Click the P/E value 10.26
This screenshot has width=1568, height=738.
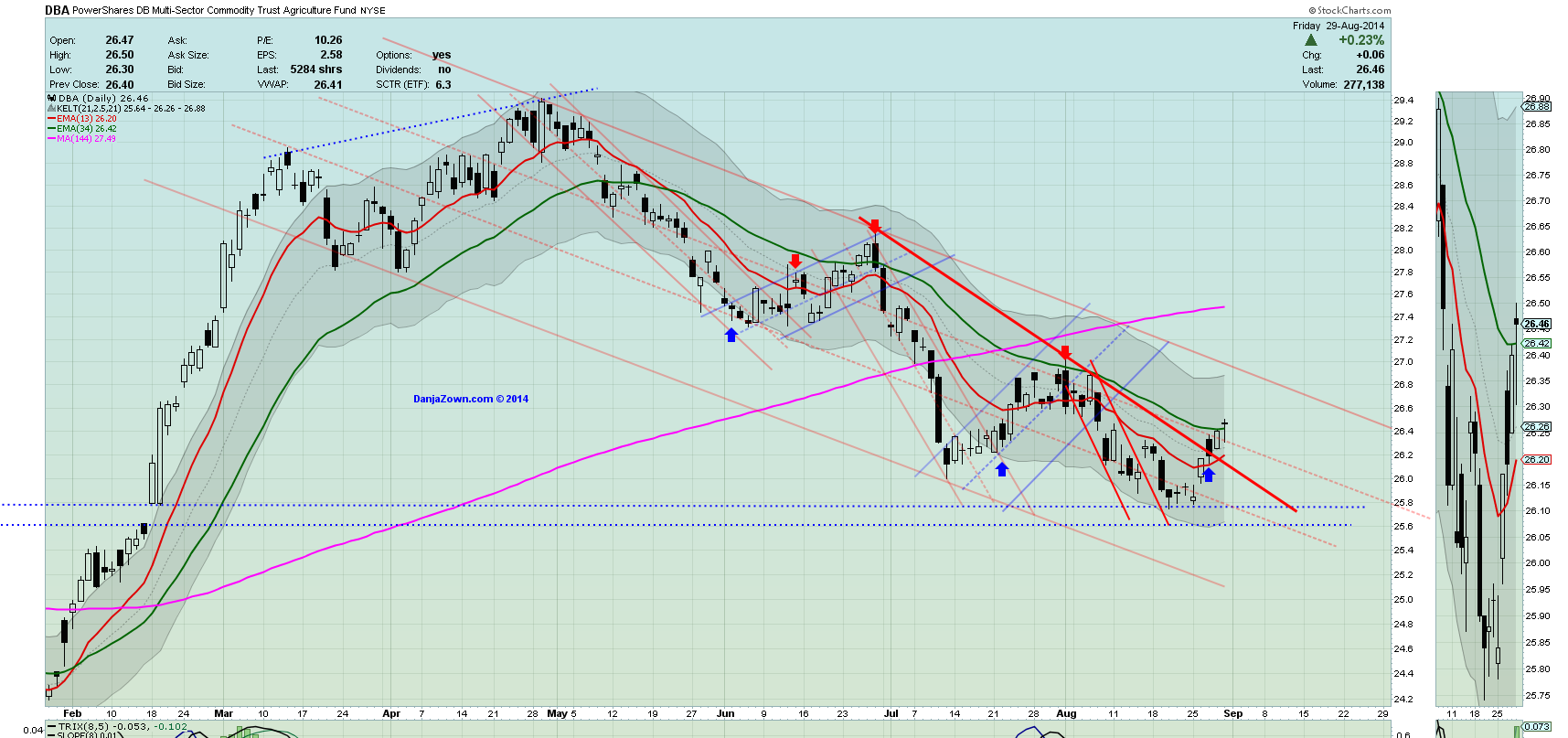(x=328, y=40)
